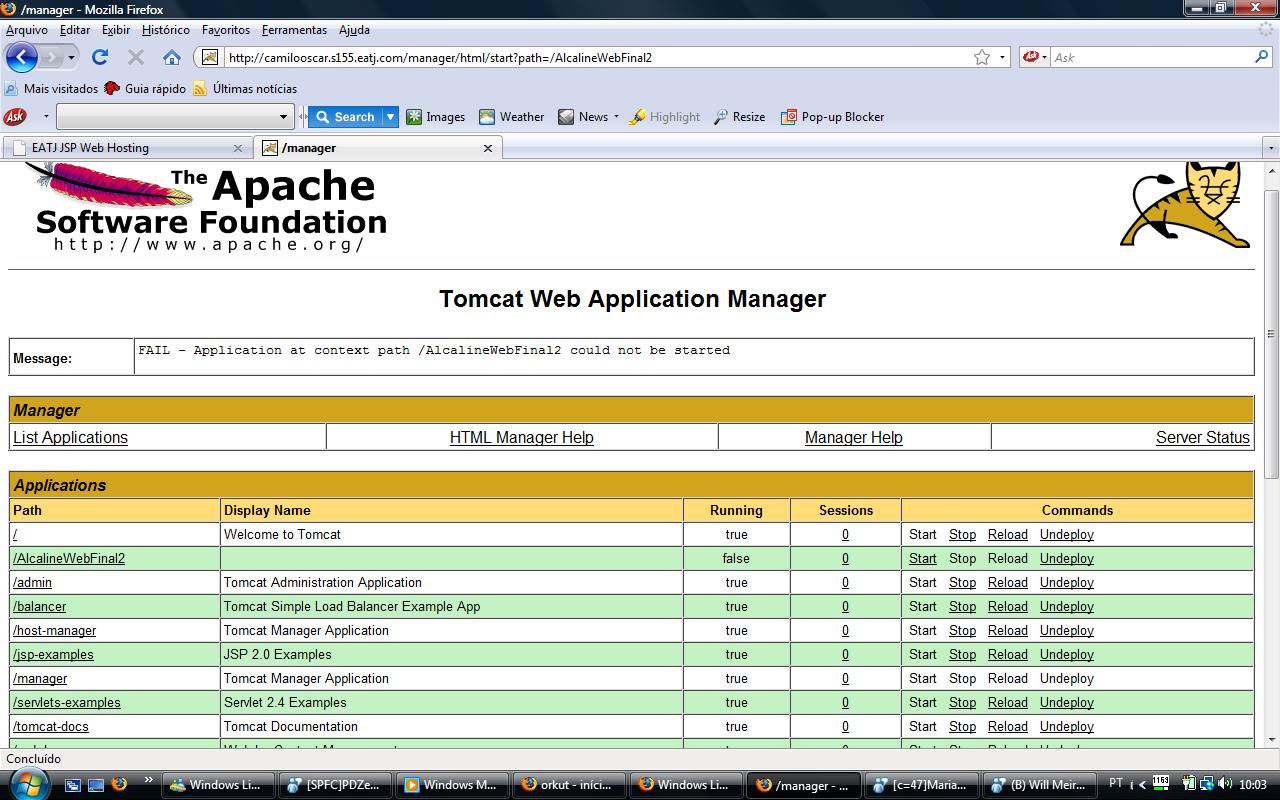Screen dimensions: 1280x800
Task: Open the Histórico menu
Action: click(166, 30)
